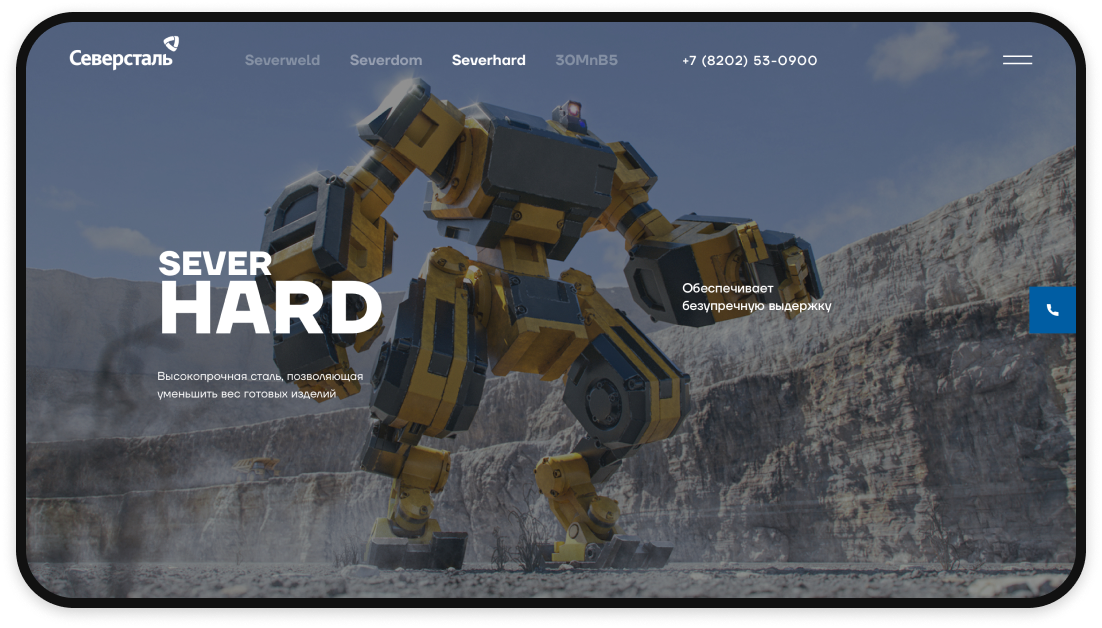Go to the Severweld menu item
Viewport: 1102px width, 628px height.
click(x=282, y=60)
